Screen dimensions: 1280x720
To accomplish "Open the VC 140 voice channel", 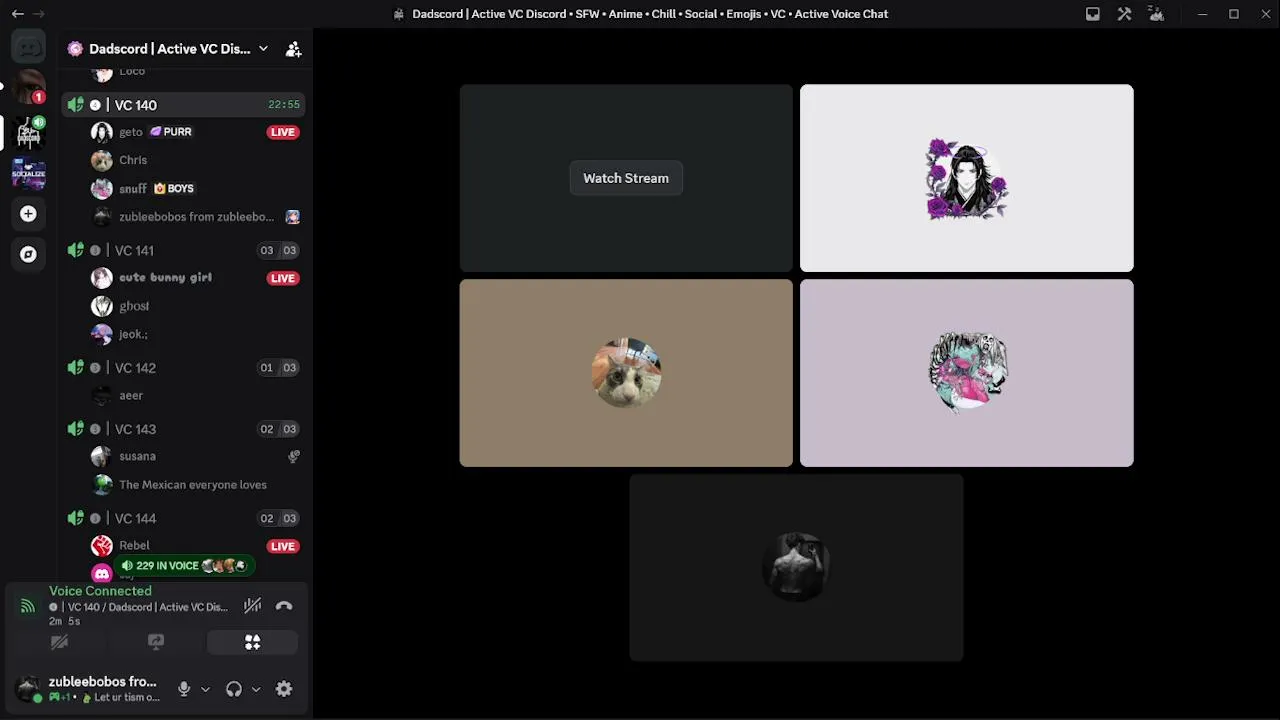I will click(183, 105).
